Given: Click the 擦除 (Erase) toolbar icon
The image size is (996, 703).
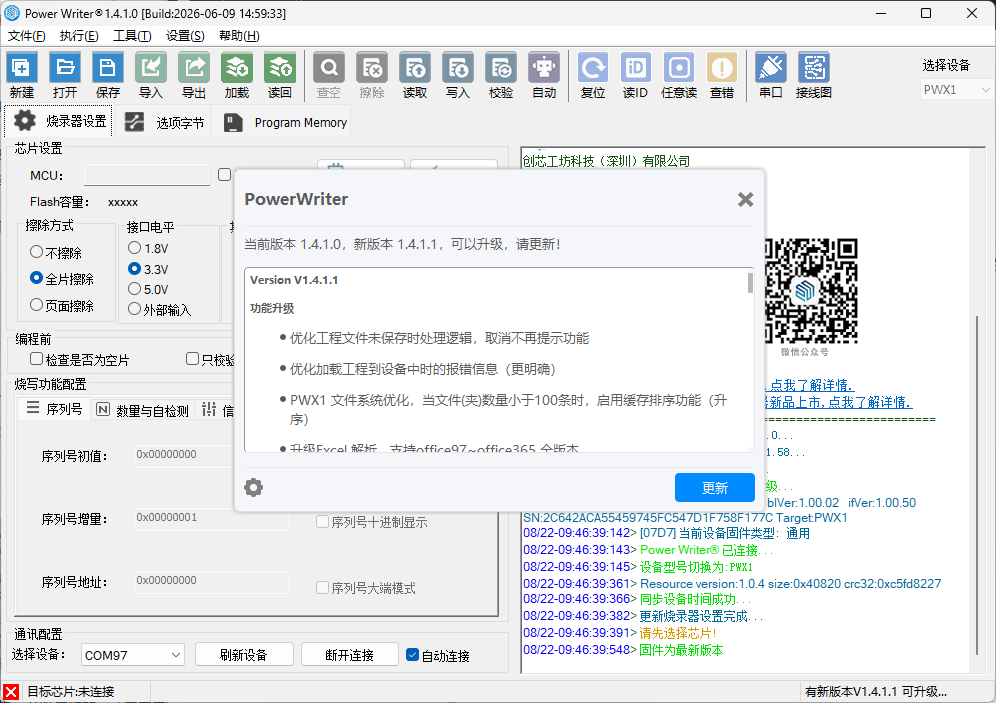Looking at the screenshot, I should pyautogui.click(x=372, y=75).
